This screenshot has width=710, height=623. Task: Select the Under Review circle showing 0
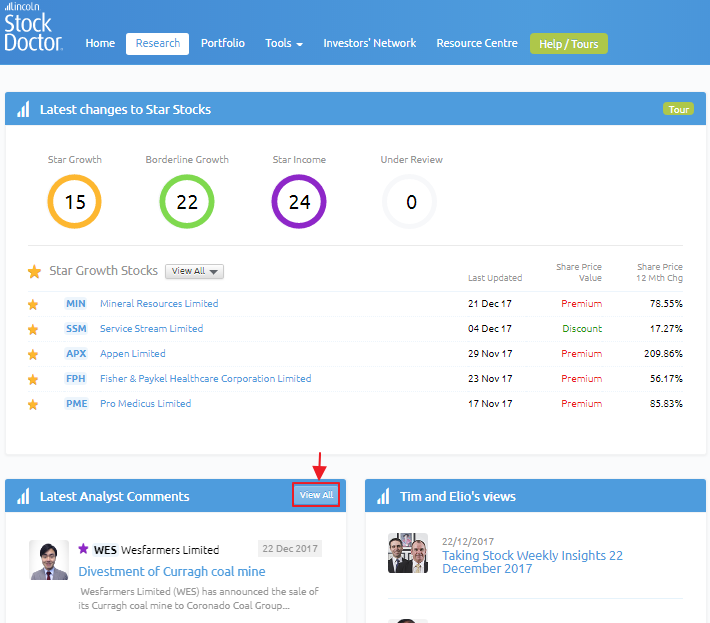[410, 201]
